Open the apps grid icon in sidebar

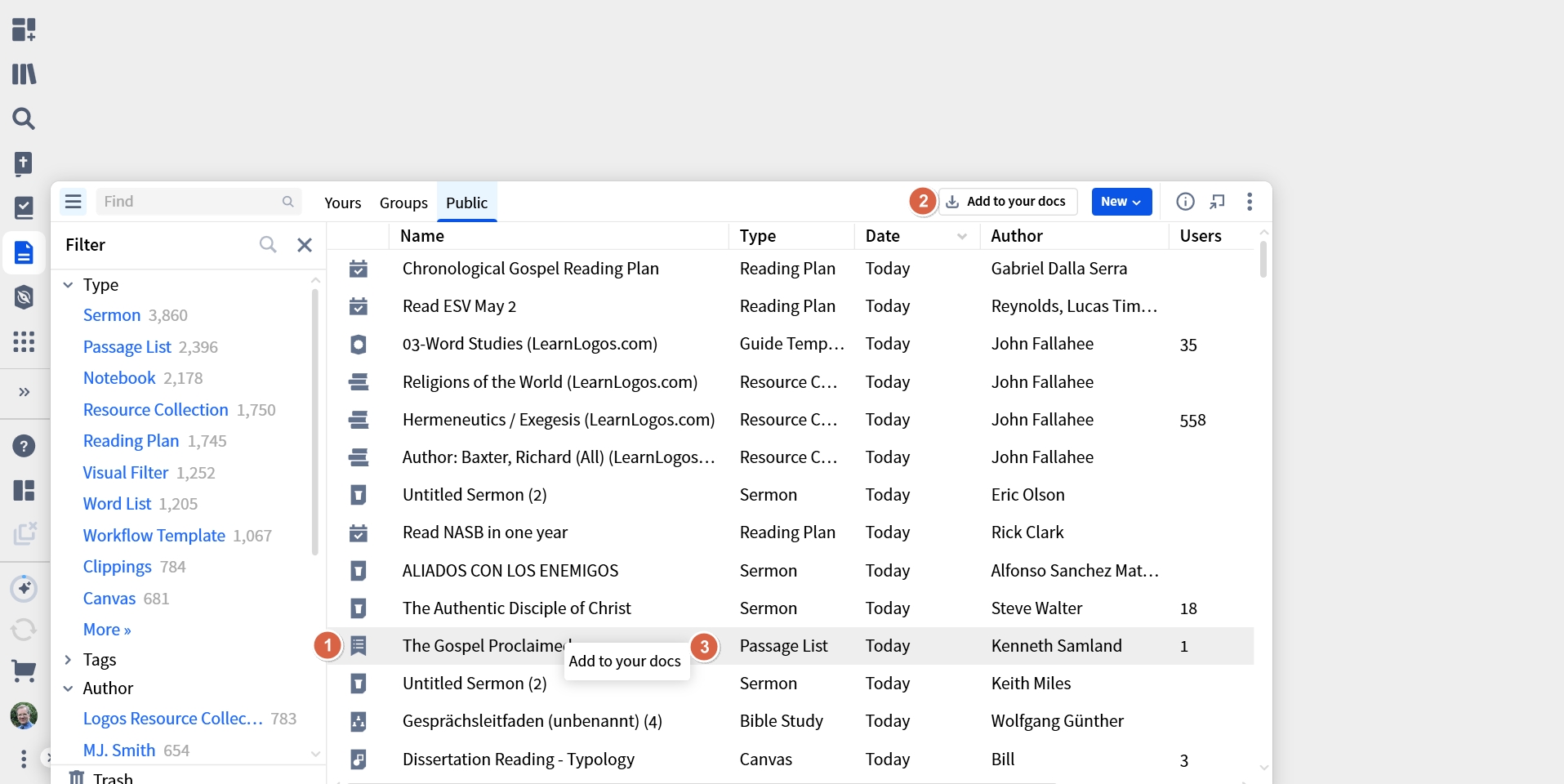click(x=24, y=341)
